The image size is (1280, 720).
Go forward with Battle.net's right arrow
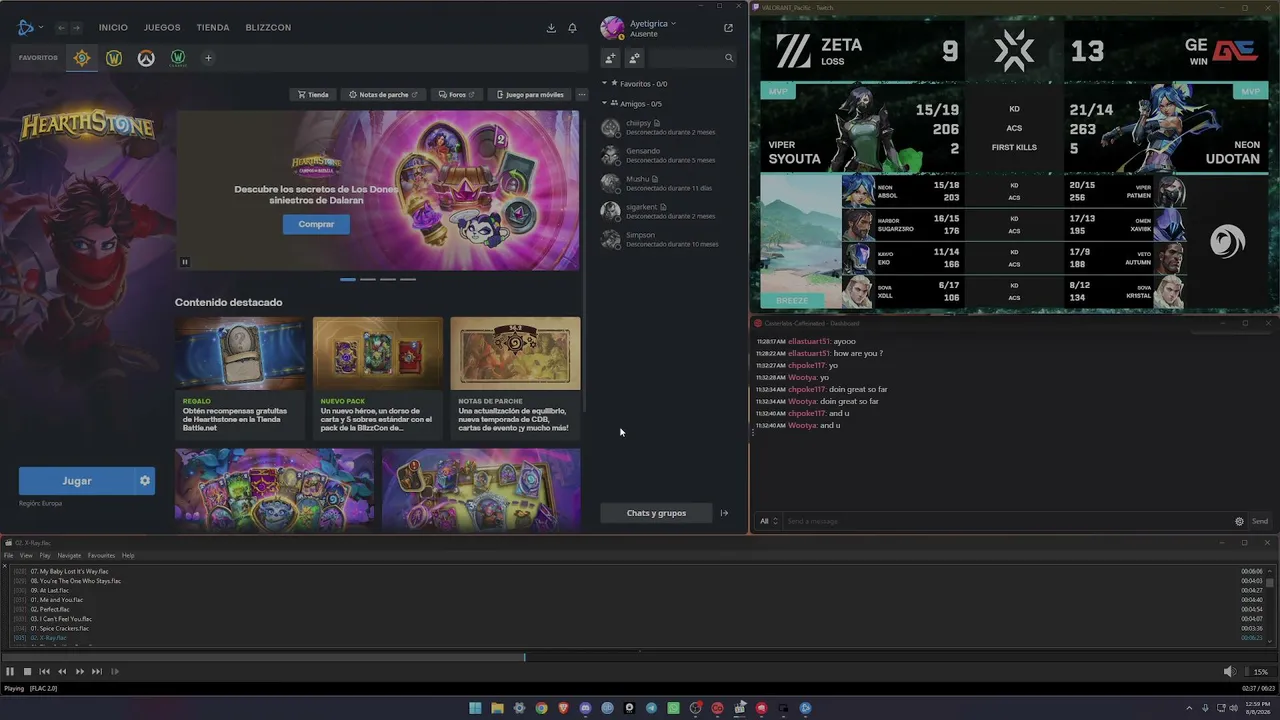point(75,28)
